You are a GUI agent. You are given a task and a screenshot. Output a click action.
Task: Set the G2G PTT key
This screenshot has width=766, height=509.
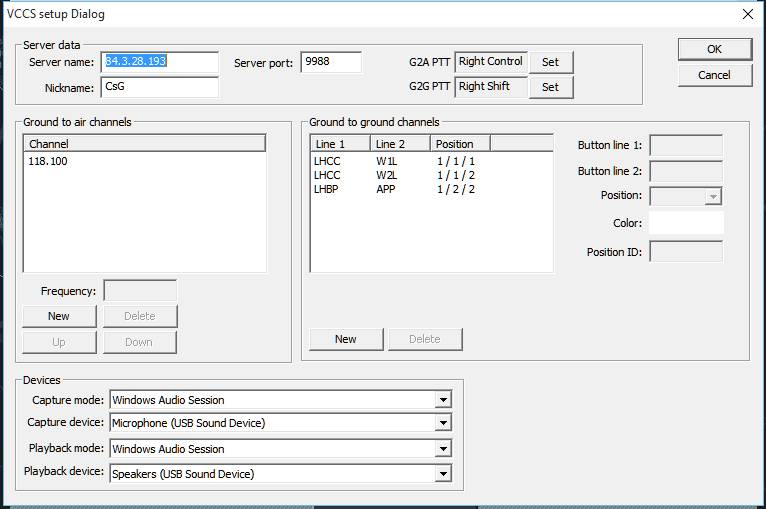click(x=550, y=87)
